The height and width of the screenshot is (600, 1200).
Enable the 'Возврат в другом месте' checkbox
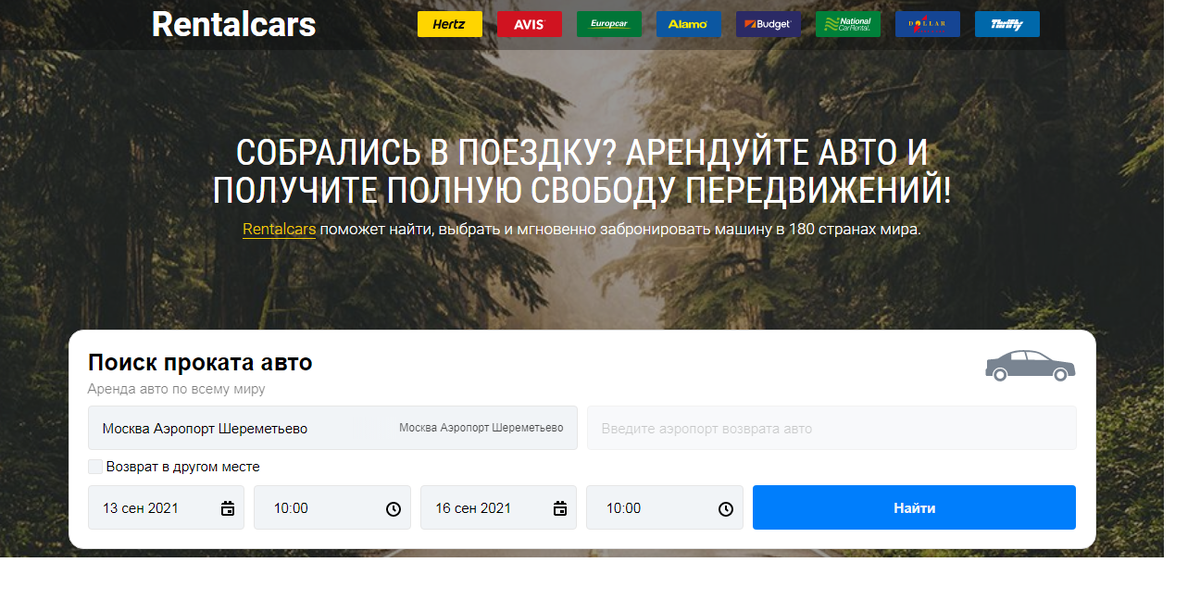(95, 466)
